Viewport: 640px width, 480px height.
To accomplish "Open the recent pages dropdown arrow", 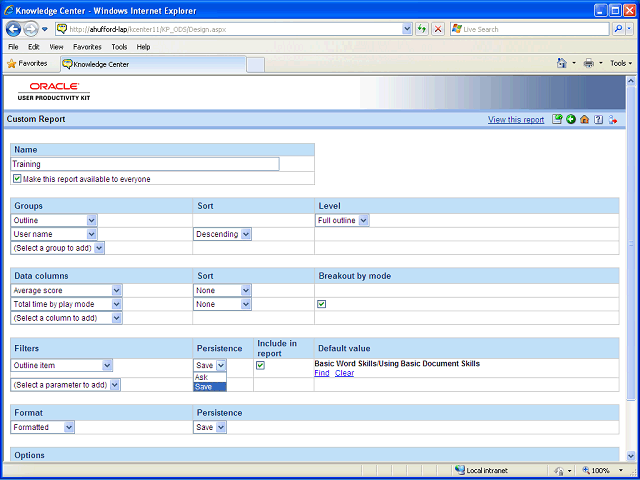I will point(45,29).
